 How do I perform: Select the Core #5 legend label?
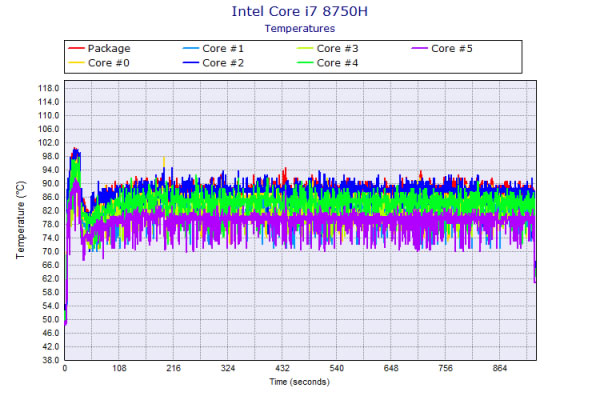click(x=452, y=49)
